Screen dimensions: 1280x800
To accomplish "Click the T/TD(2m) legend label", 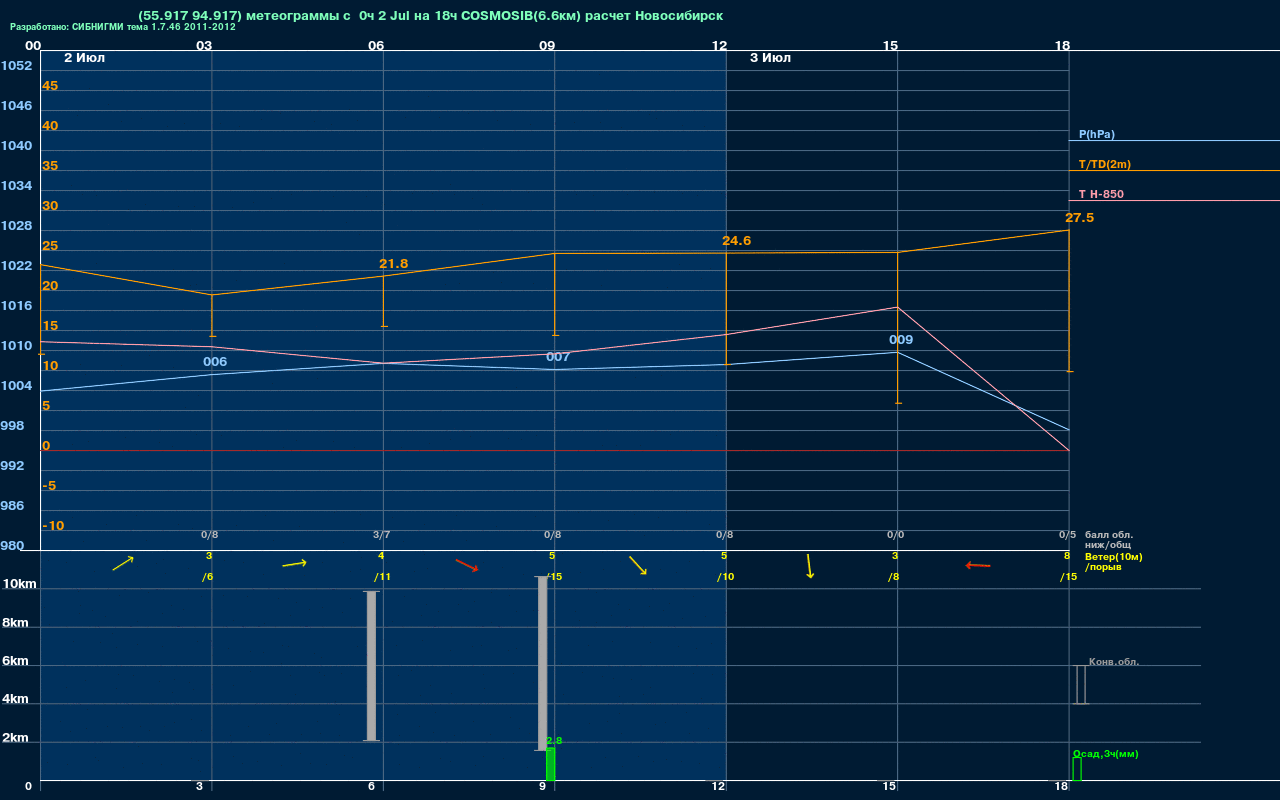I will point(1104,164).
